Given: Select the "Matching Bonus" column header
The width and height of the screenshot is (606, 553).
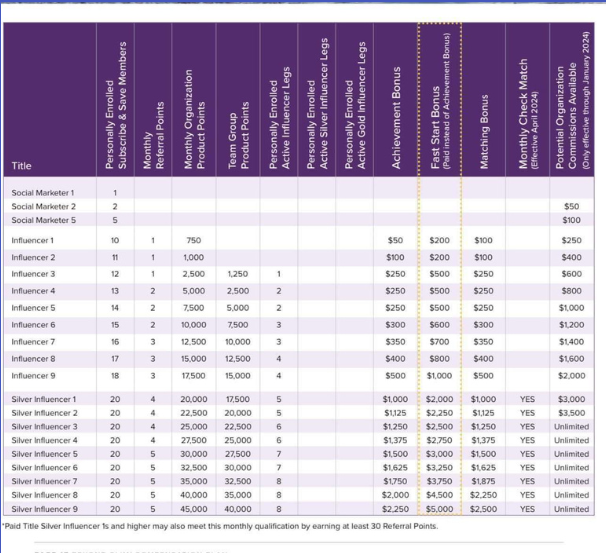Looking at the screenshot, I should [484, 132].
